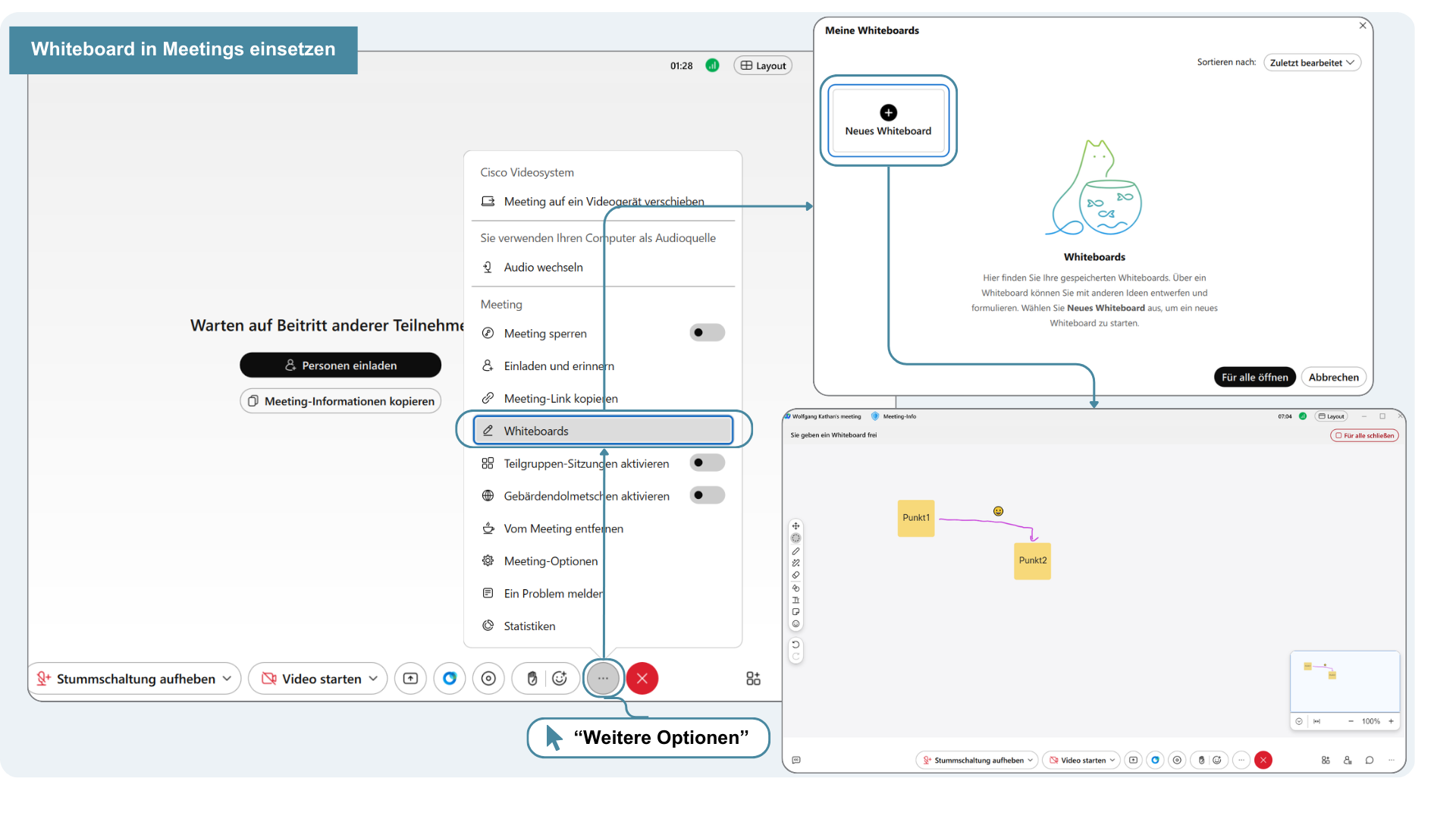Click the share content icon in main meeting toolbar
Image resolution: width=1456 pixels, height=819 pixels.
click(410, 679)
